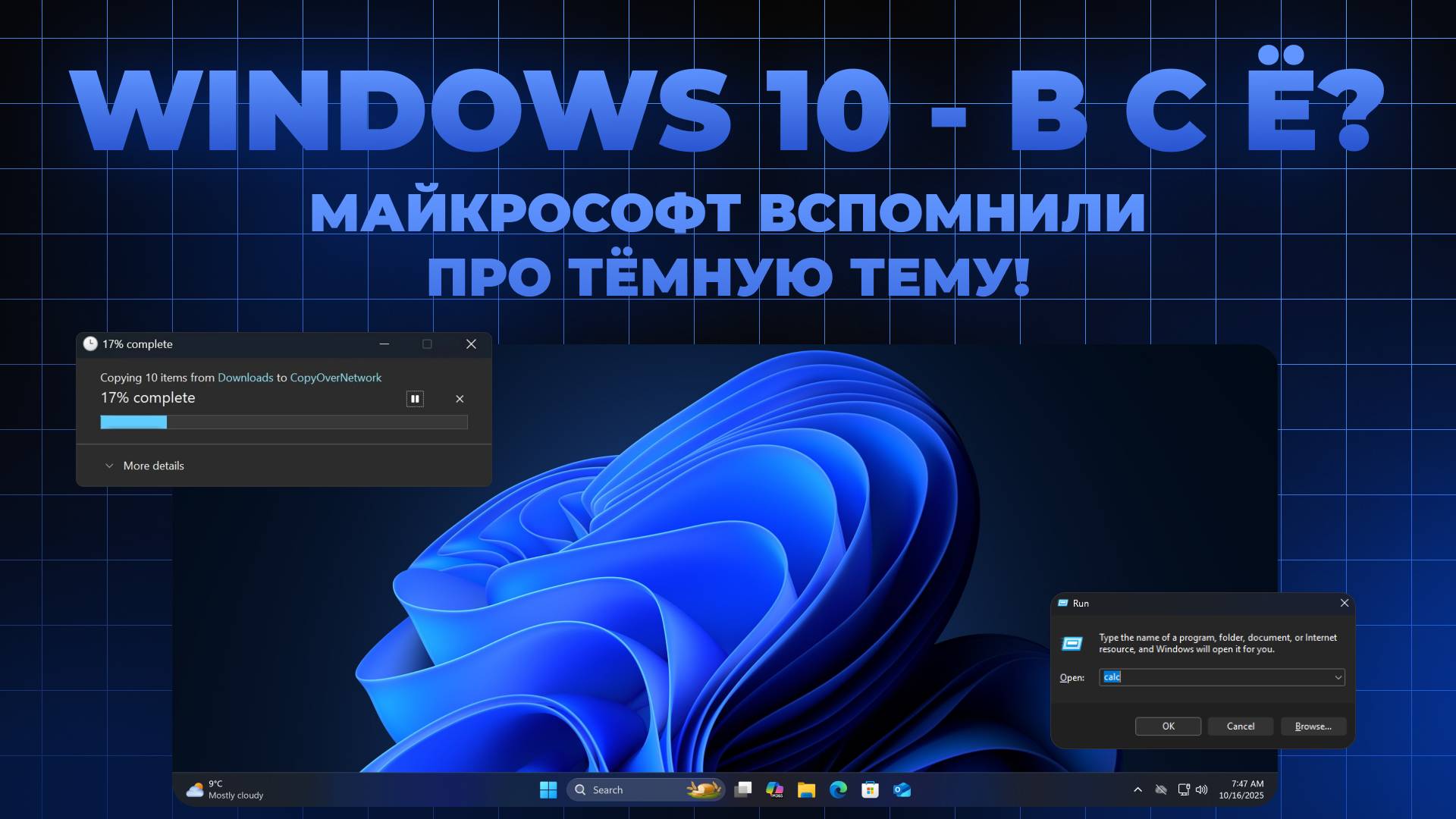Launch Microsoft 365 Copilot from the taskbar
1456x819 pixels.
tap(774, 789)
